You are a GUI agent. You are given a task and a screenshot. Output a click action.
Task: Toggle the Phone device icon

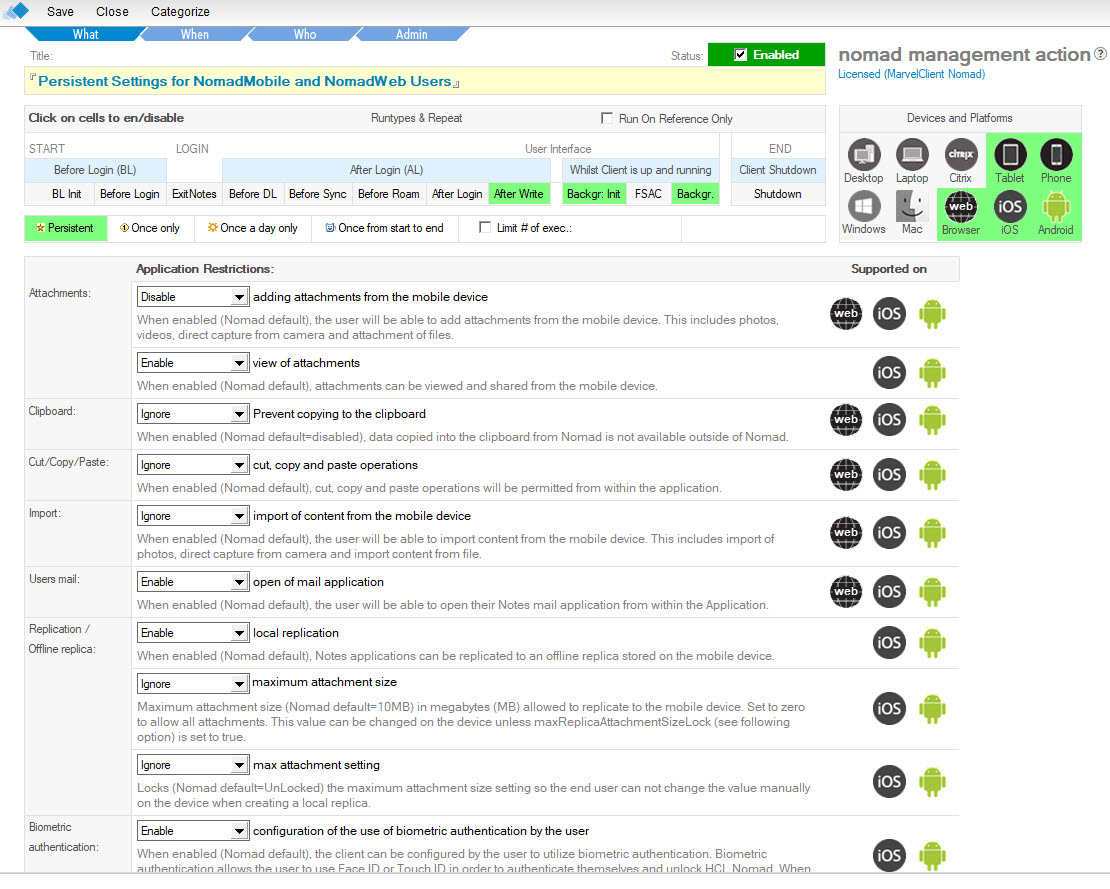click(1055, 154)
